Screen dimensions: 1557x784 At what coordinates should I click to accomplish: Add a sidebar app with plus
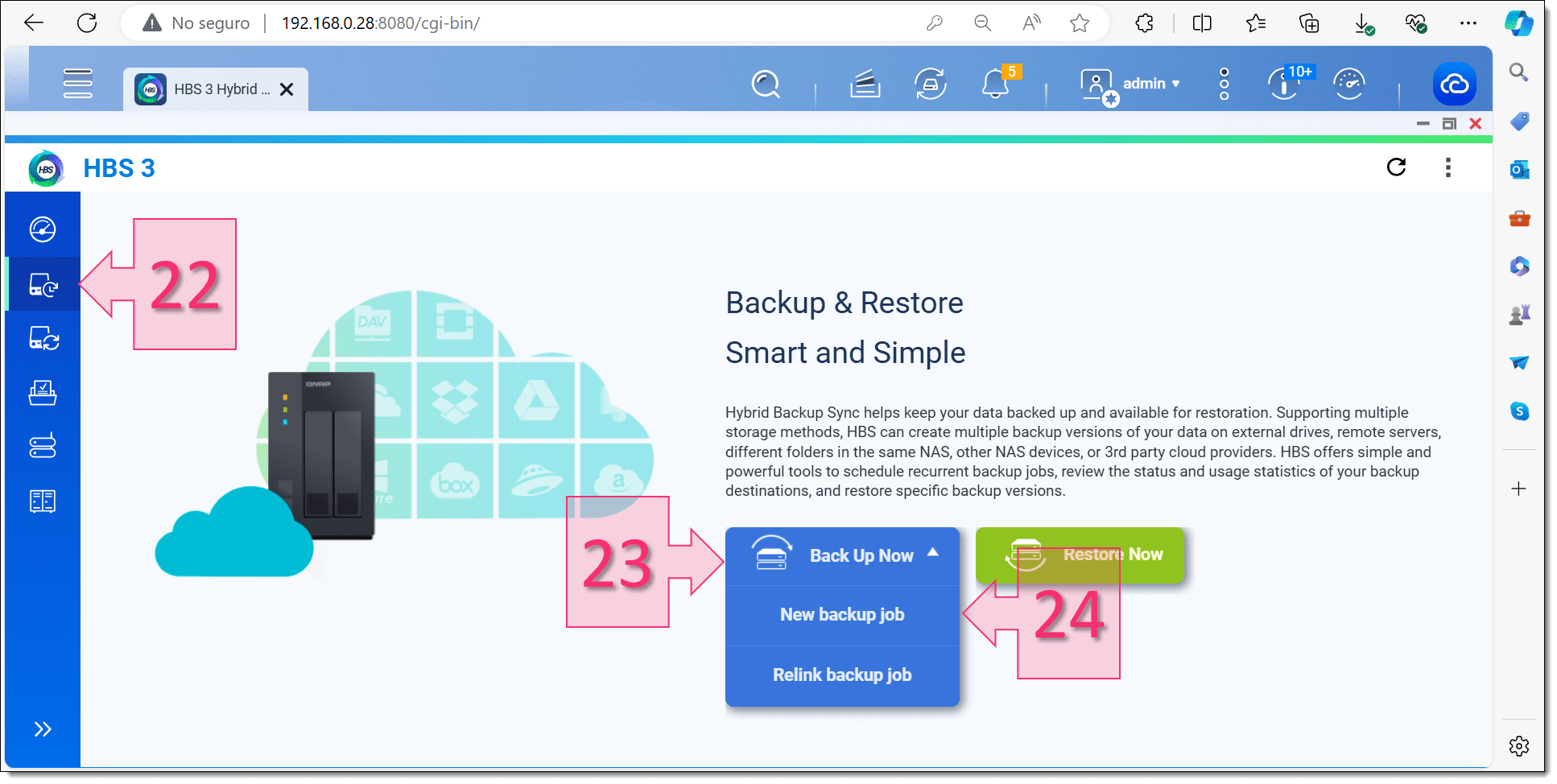(1519, 489)
